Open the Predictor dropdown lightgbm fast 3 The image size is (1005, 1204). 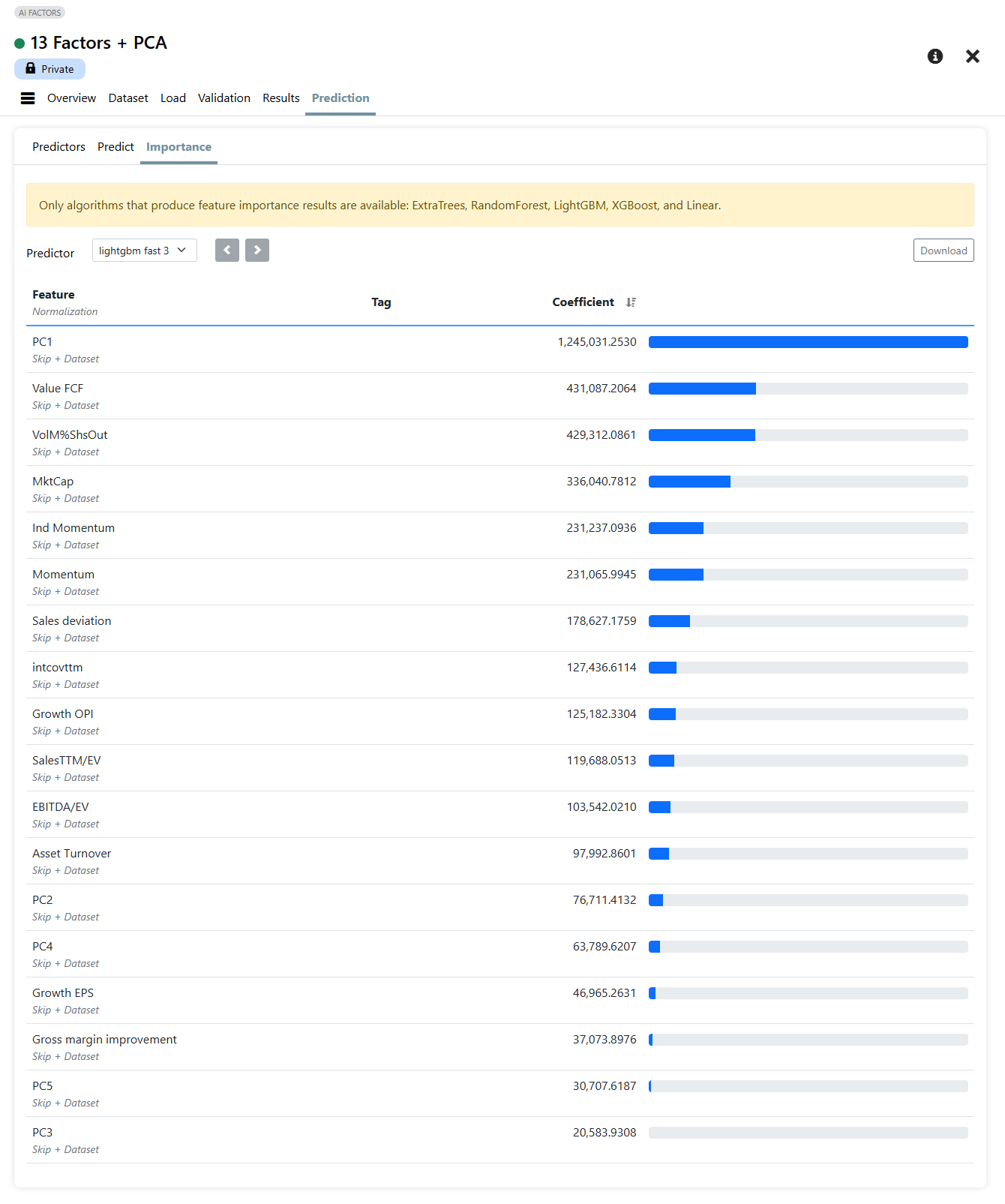click(x=144, y=251)
